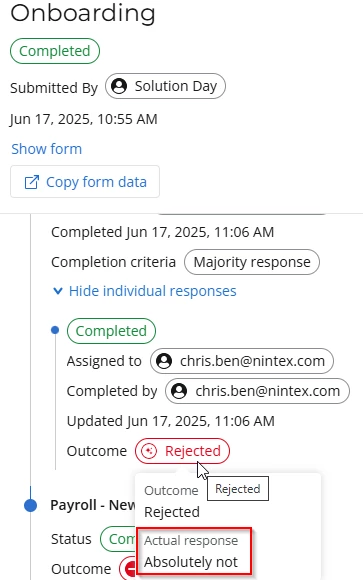Click the red stop icon beside Payroll Outcome
Viewport: 363px width, 580px height.
pyautogui.click(x=129, y=569)
